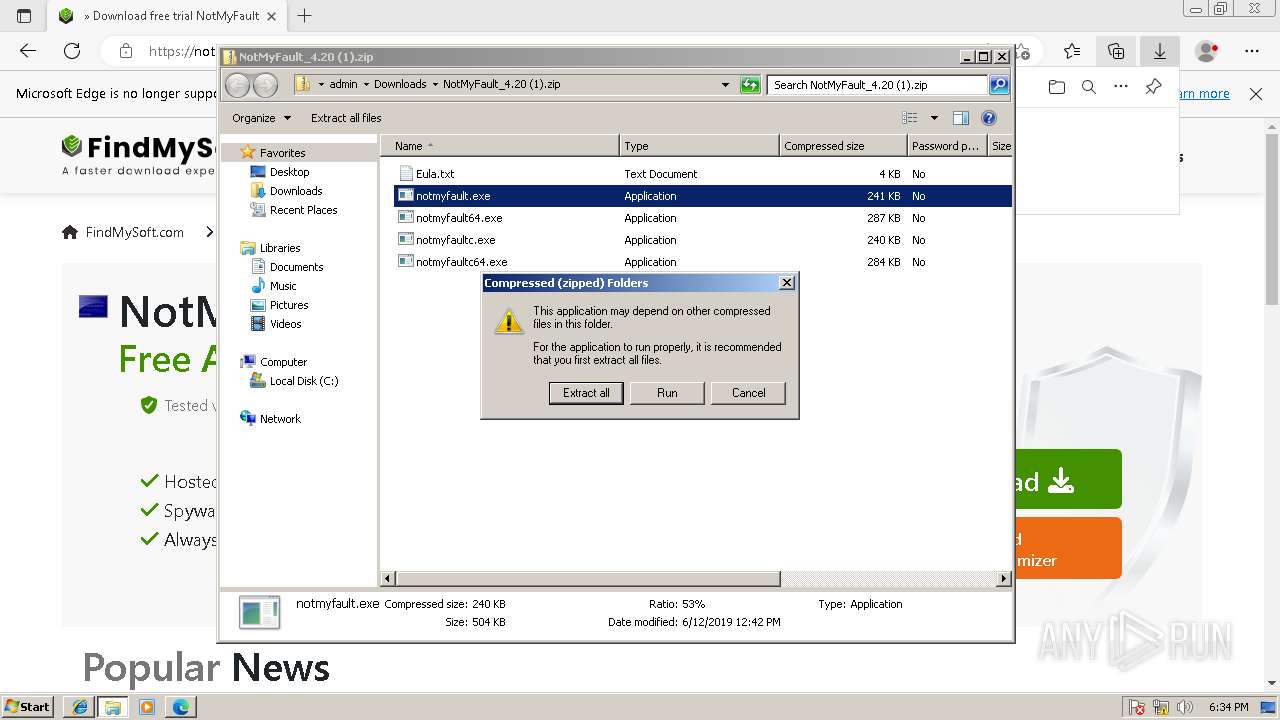This screenshot has width=1280, height=720.
Task: Open the view options dropdown arrow
Action: [934, 118]
